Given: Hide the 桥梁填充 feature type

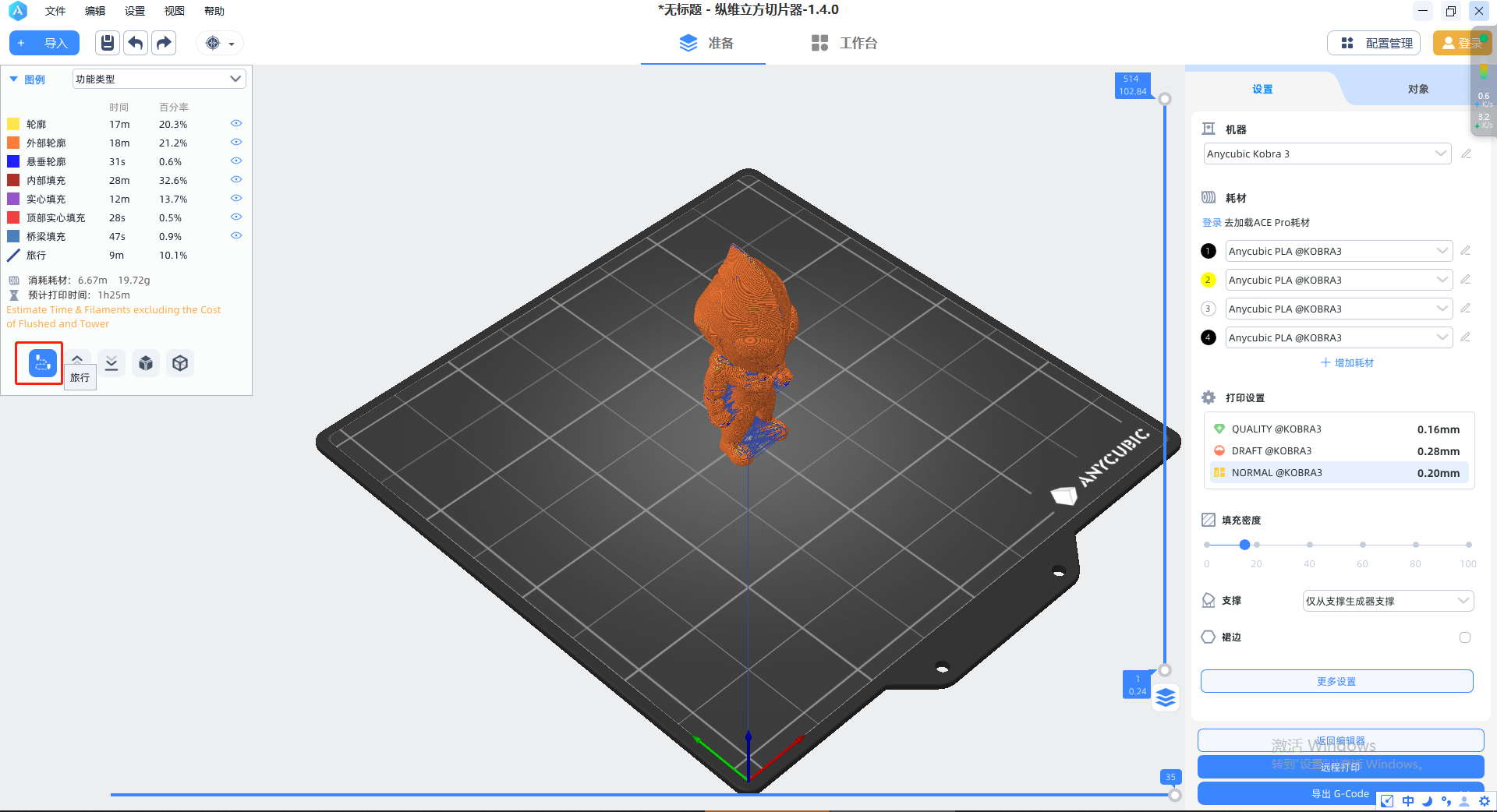Looking at the screenshot, I should 236,236.
